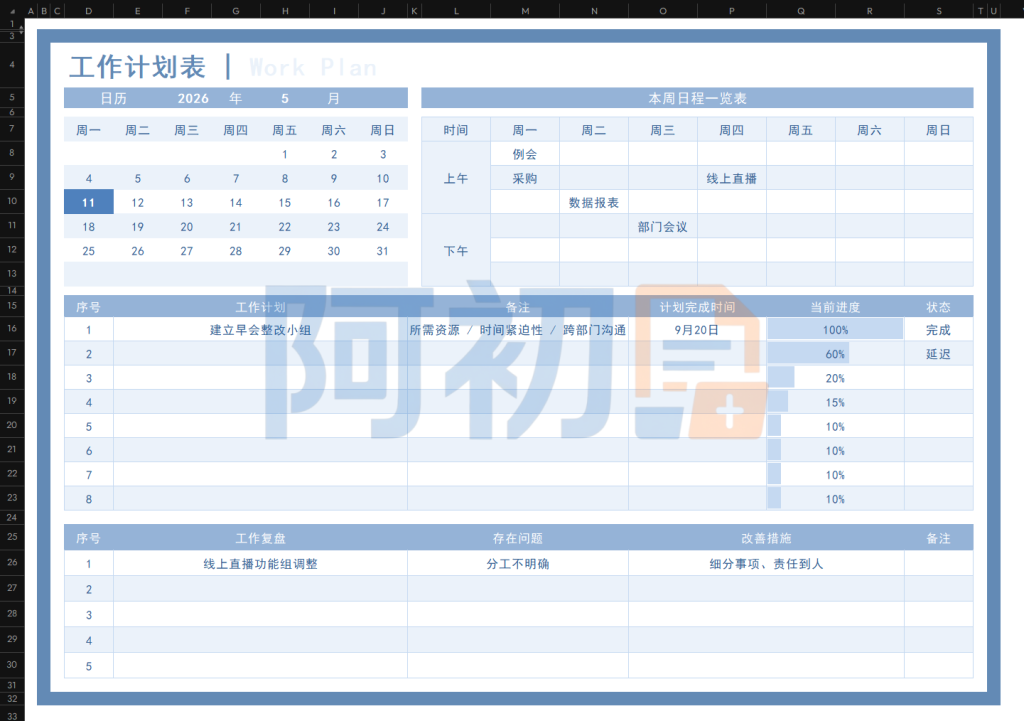
Task: Click the 当前进度 column header
Action: (x=835, y=307)
